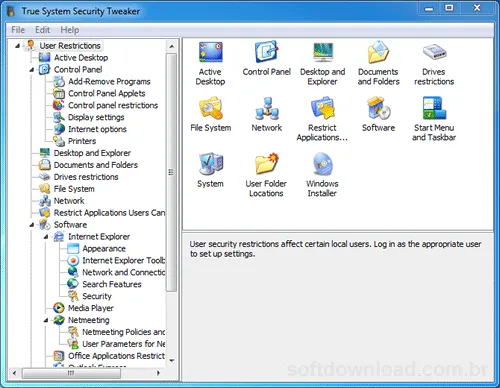Click the Display settings tree icon

[x=59, y=117]
